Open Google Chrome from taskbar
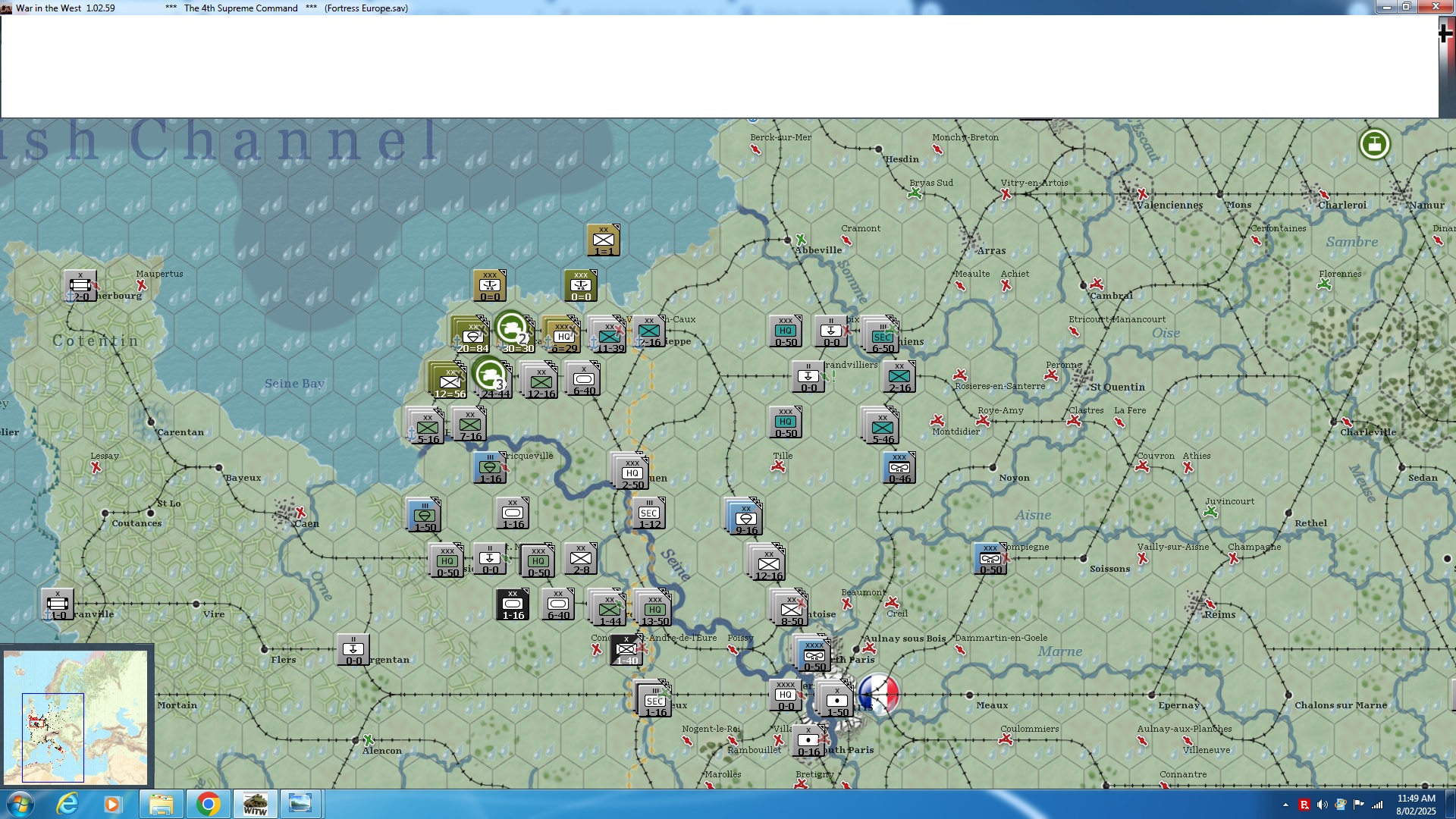 207,804
